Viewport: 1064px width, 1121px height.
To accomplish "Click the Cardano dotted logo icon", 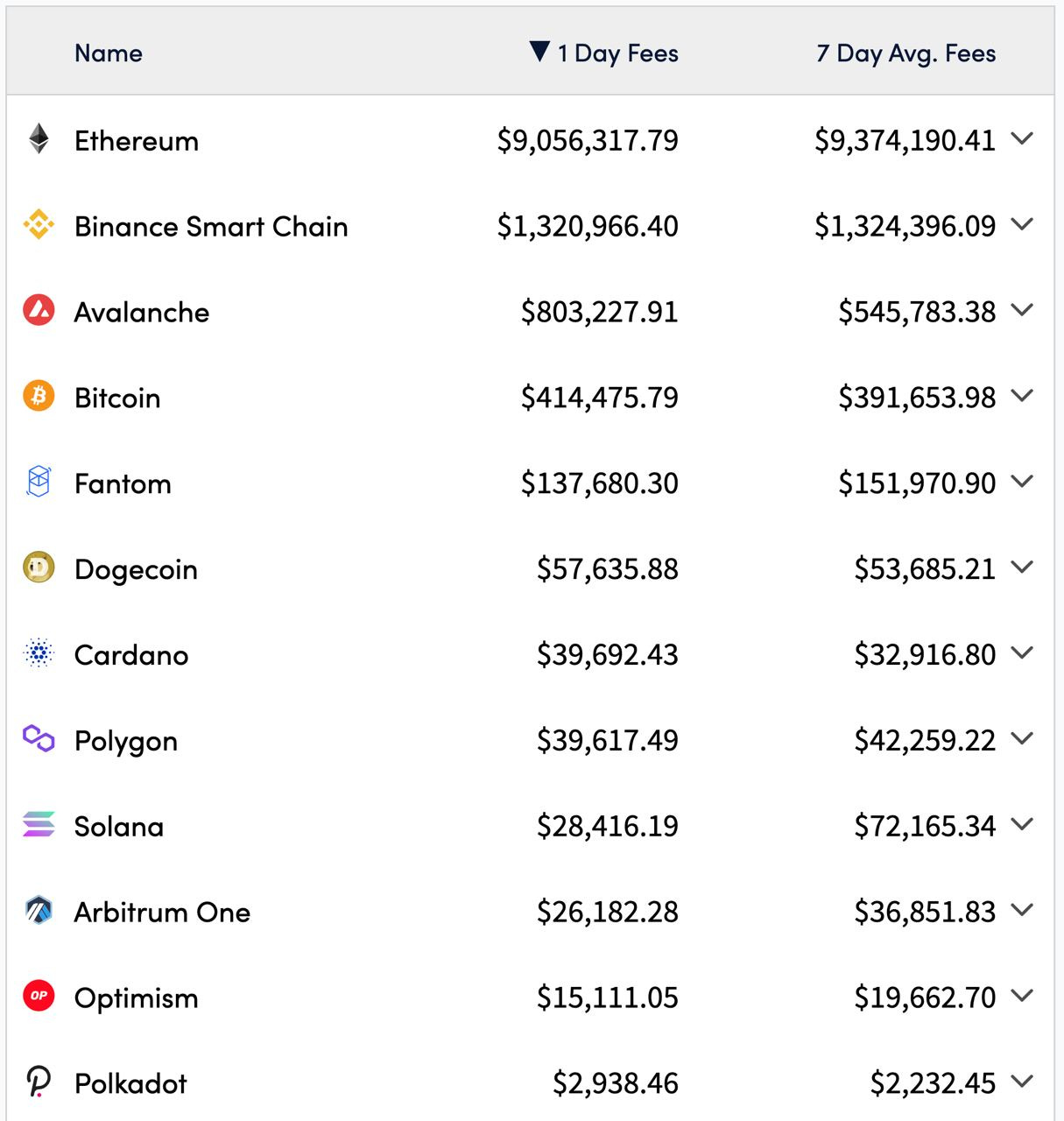I will (39, 653).
